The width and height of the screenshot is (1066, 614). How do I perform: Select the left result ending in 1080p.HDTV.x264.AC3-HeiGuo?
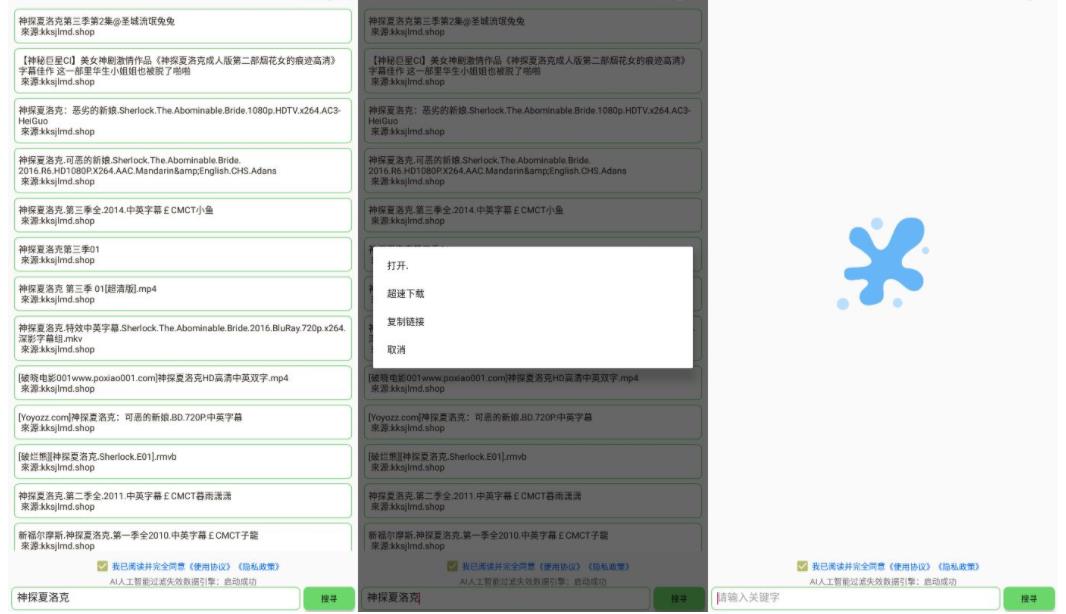(x=182, y=120)
